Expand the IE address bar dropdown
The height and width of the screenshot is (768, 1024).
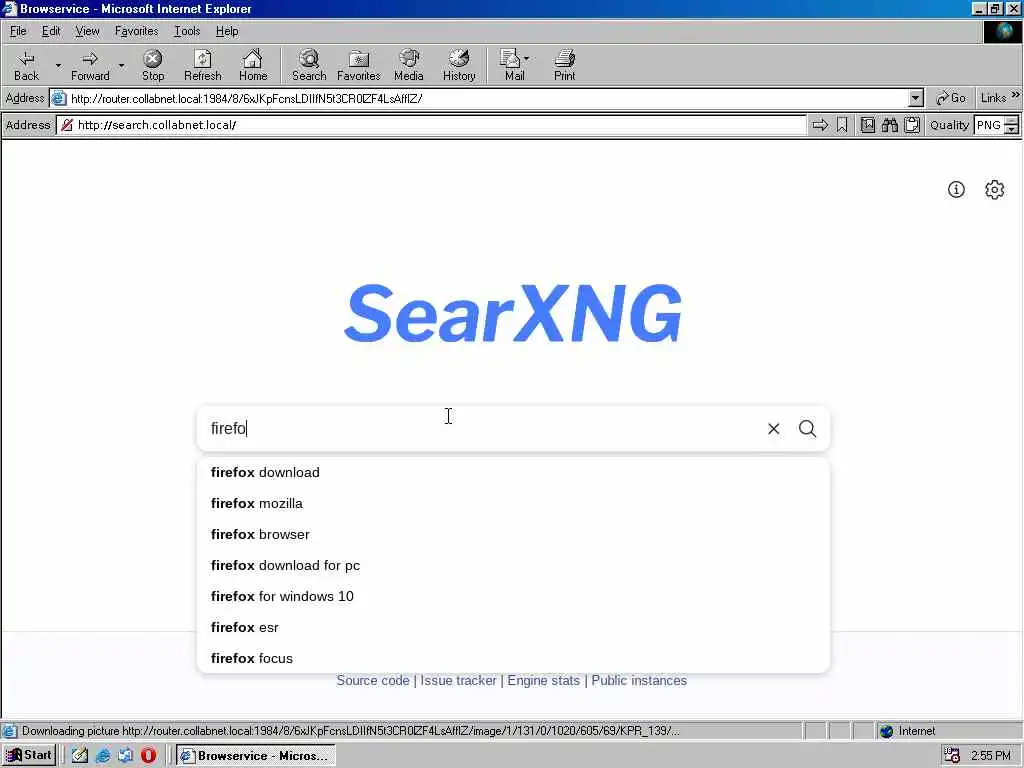(x=916, y=99)
